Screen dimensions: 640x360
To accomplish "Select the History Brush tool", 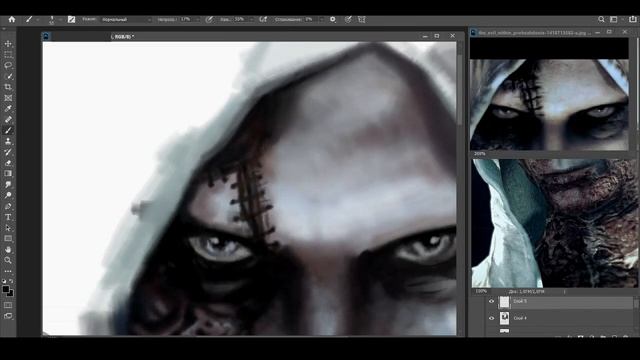I will [x=8, y=152].
